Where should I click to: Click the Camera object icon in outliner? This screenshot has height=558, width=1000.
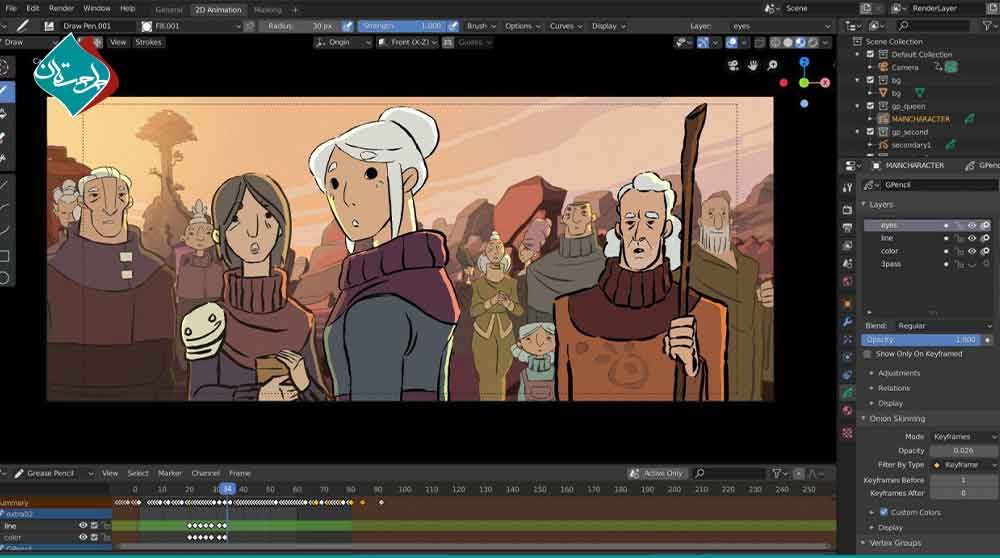pyautogui.click(x=883, y=67)
